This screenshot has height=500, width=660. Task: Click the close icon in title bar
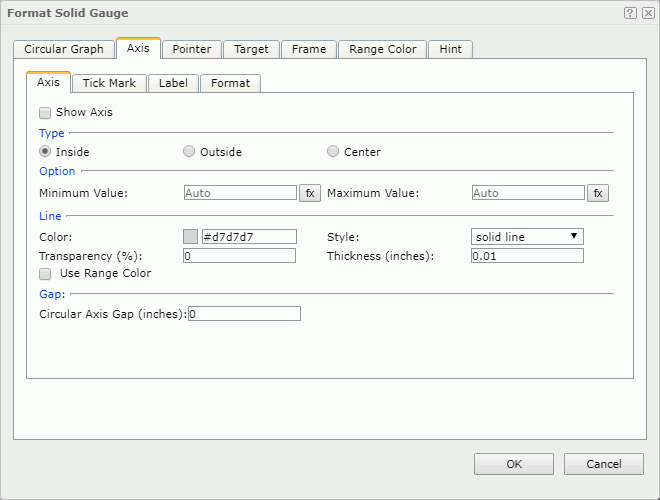647,13
